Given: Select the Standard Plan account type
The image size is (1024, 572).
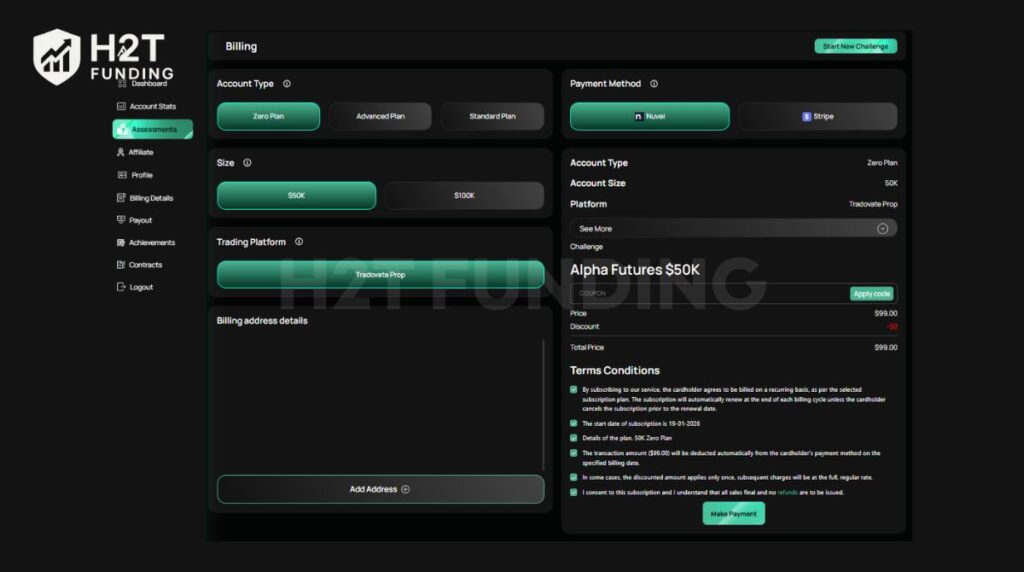Looking at the screenshot, I should pos(492,116).
